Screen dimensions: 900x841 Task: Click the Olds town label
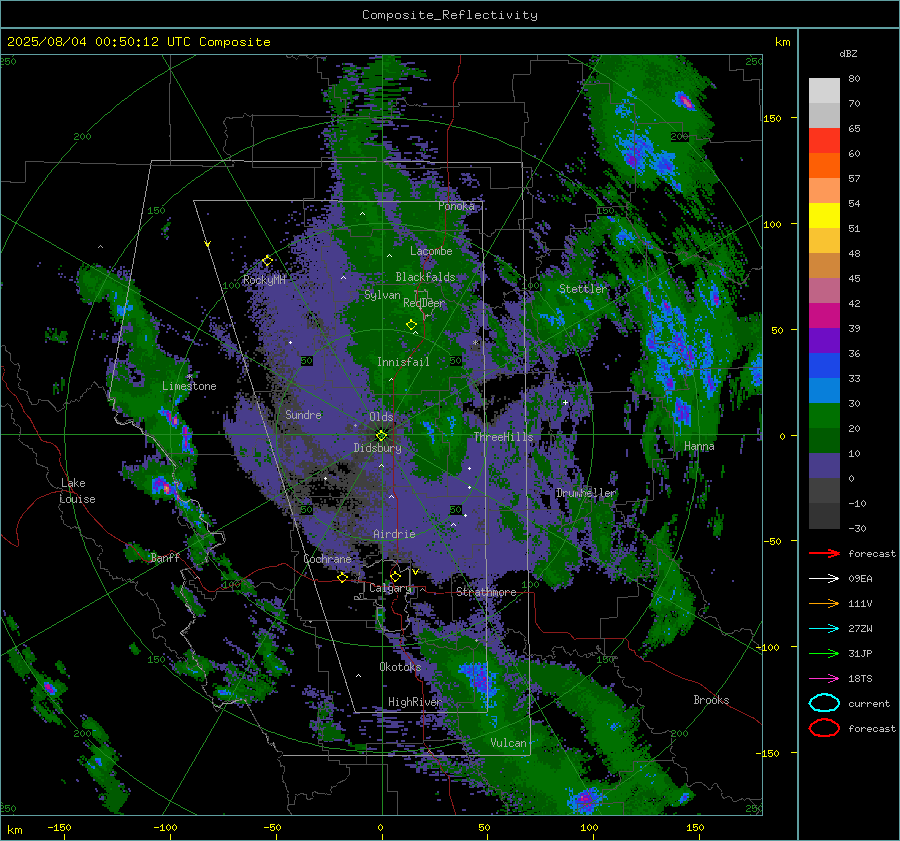pos(381,417)
